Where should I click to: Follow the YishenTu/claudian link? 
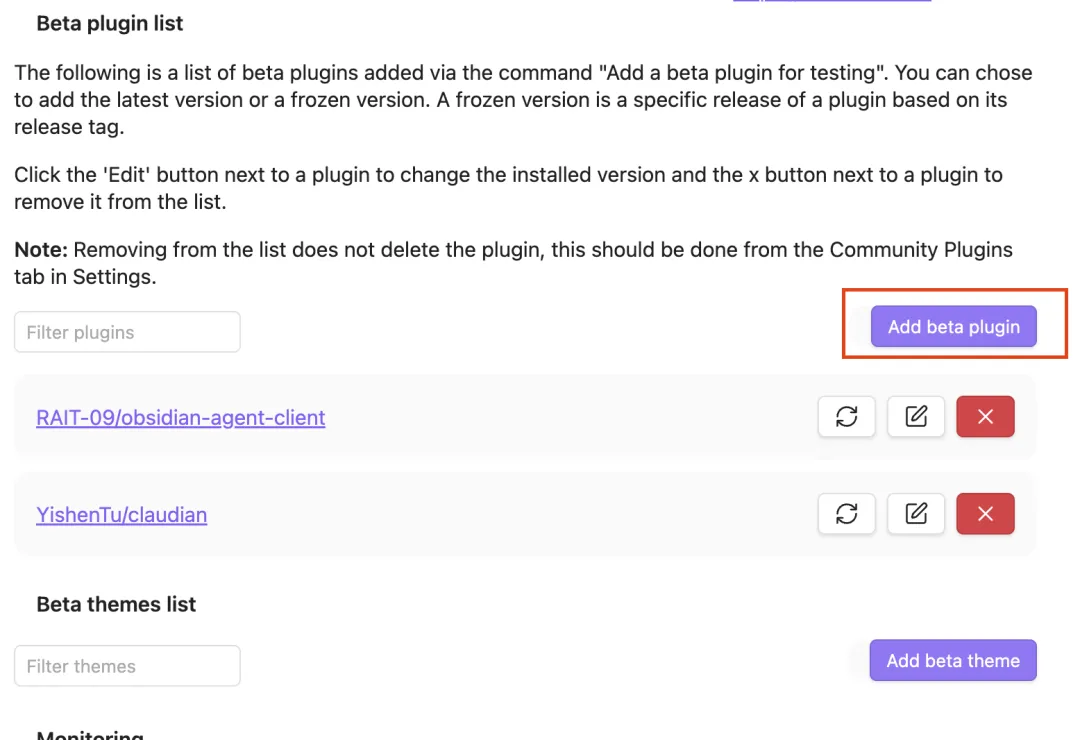122,515
